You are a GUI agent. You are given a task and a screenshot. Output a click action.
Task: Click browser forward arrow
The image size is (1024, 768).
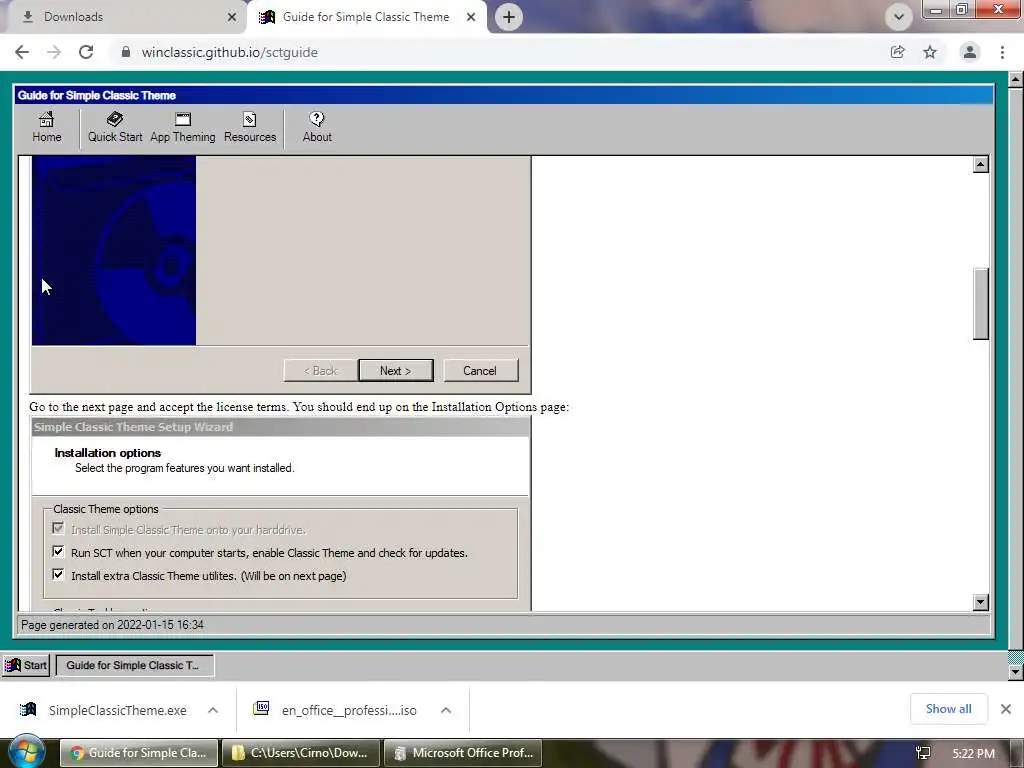point(54,52)
